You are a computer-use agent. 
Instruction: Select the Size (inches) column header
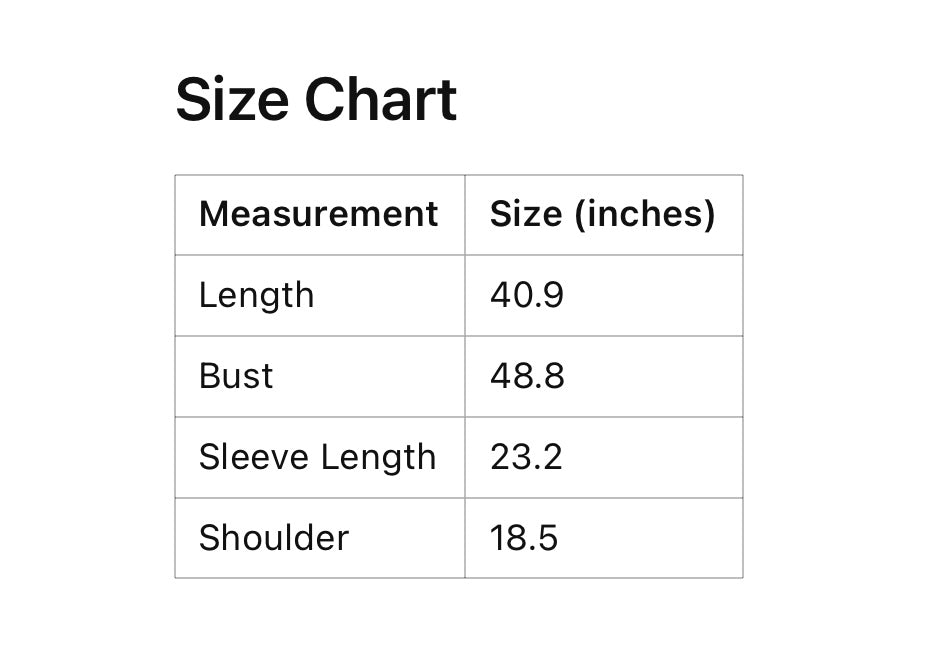pos(602,214)
